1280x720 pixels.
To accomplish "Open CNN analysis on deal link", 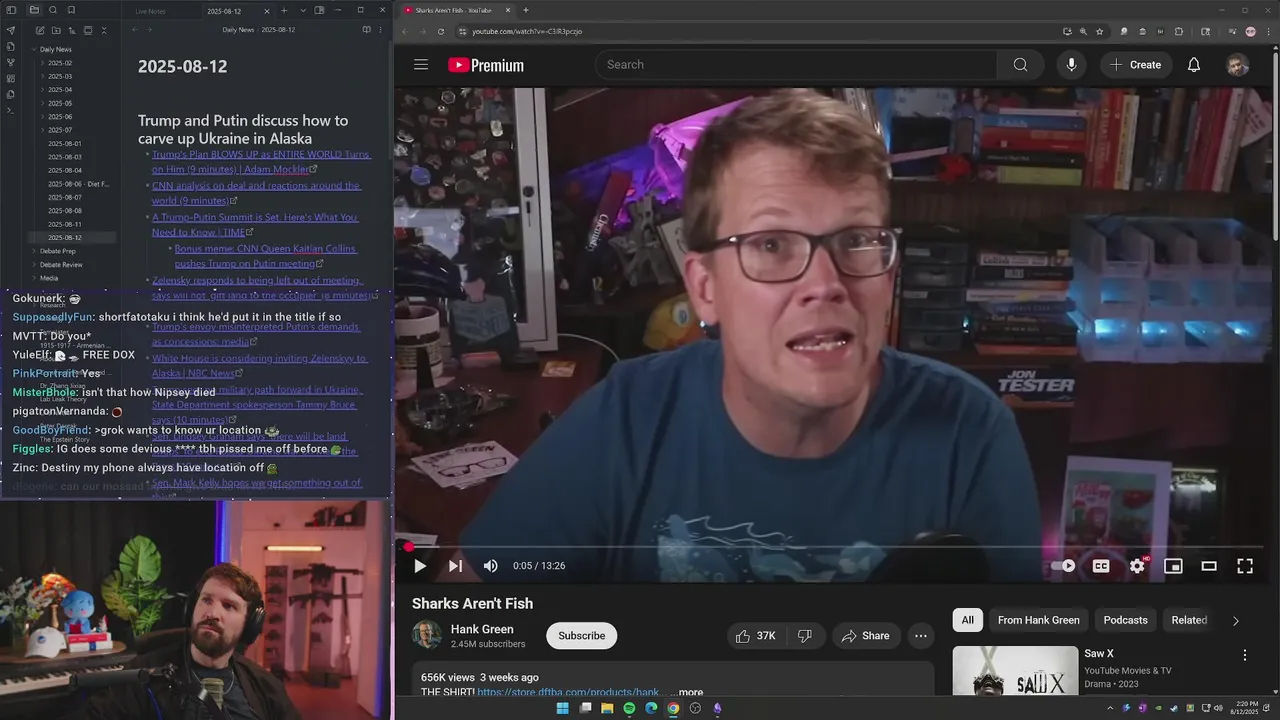I will pyautogui.click(x=255, y=193).
